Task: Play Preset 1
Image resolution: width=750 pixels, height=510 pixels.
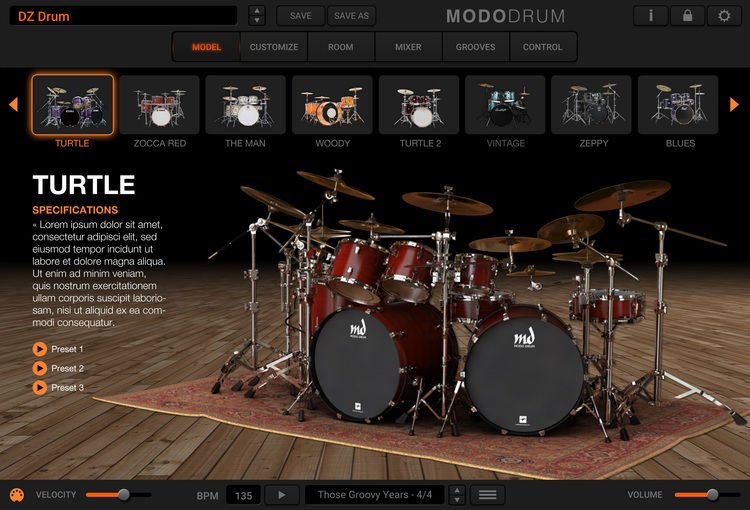Action: pyautogui.click(x=40, y=349)
